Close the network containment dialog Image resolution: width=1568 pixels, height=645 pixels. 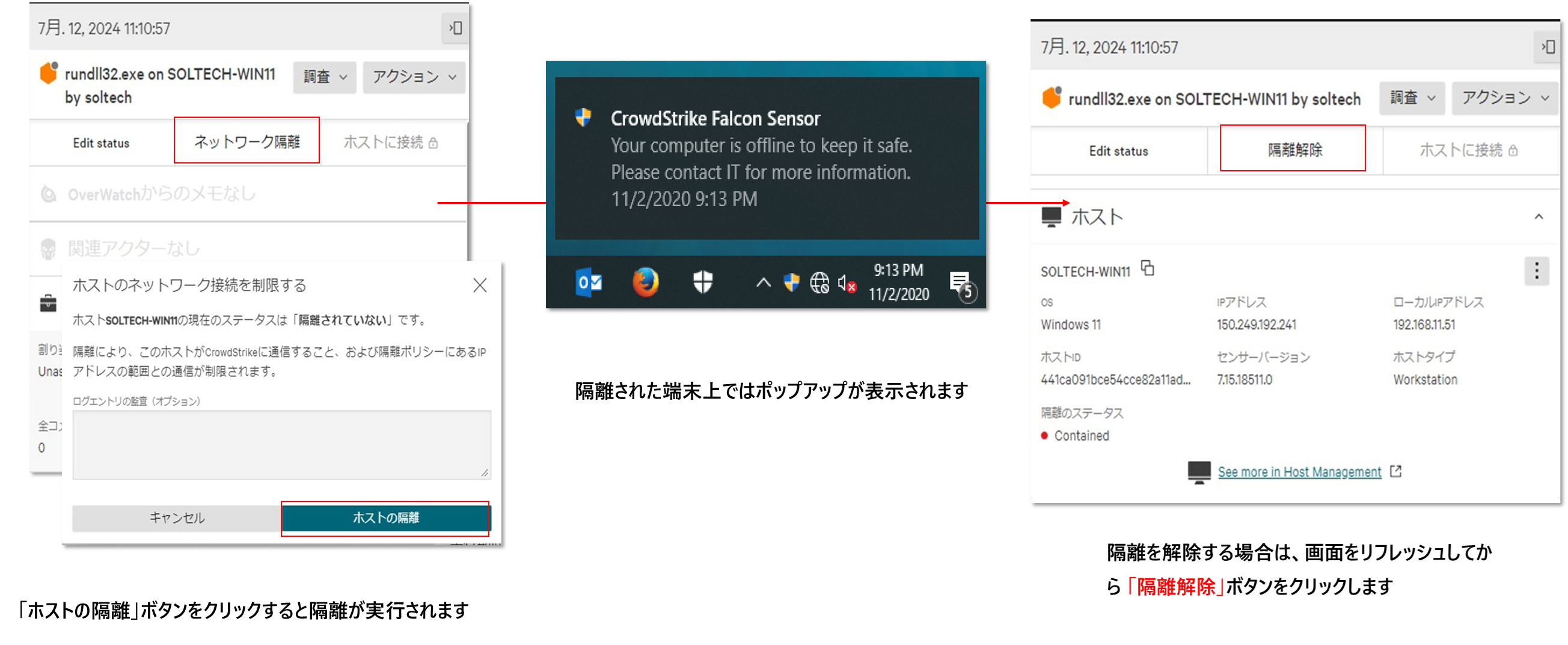[480, 285]
